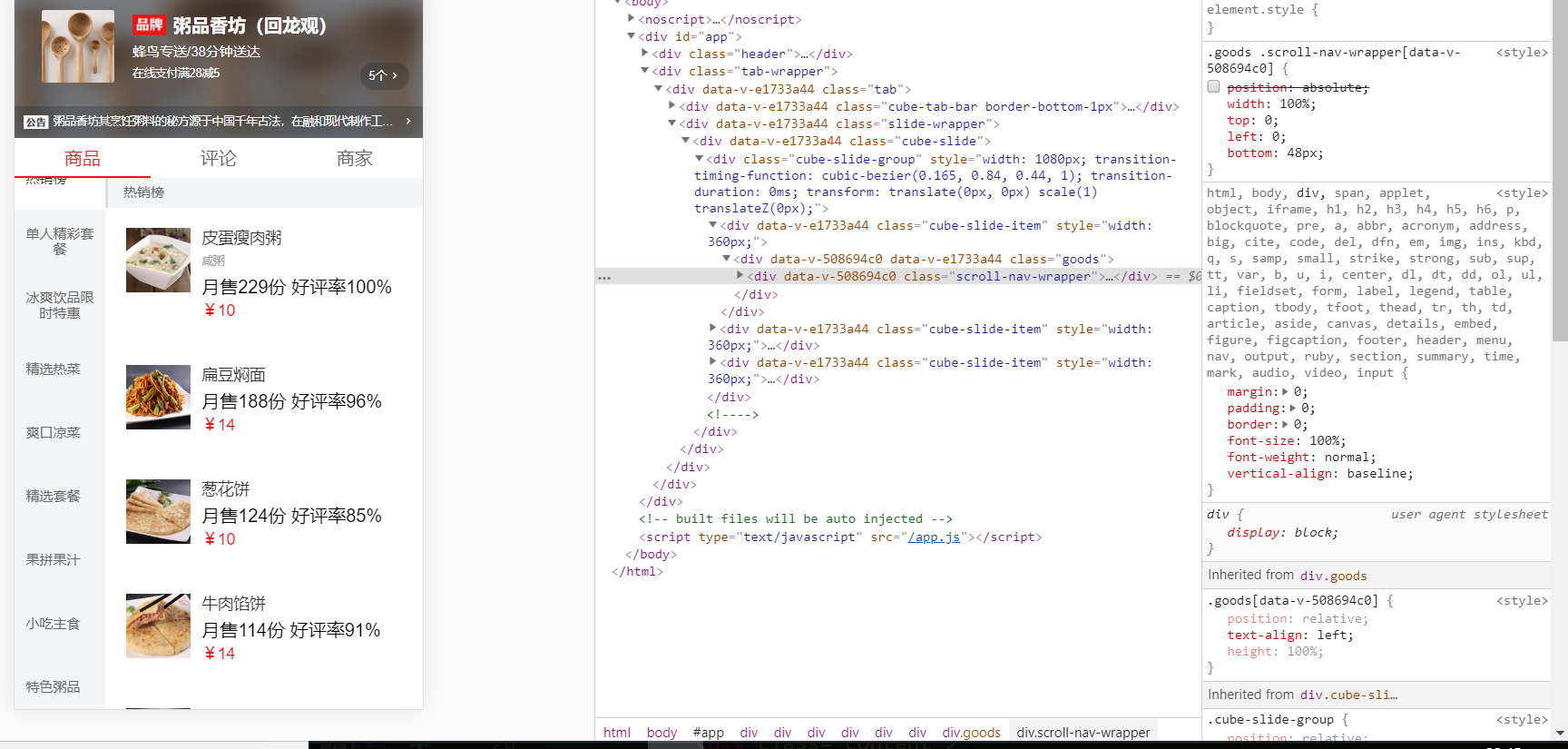The width and height of the screenshot is (1568, 749).
Task: Switch to the 商品 tab
Action: click(83, 159)
